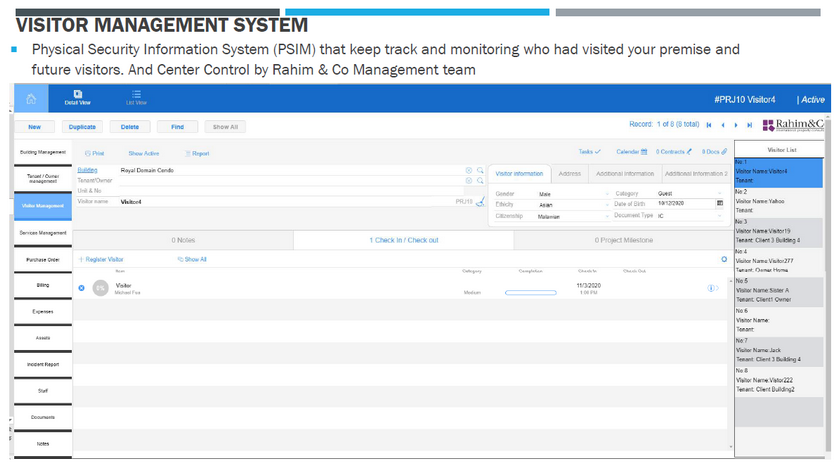
Task: Click the Home icon in top bar
Action: click(x=31, y=98)
